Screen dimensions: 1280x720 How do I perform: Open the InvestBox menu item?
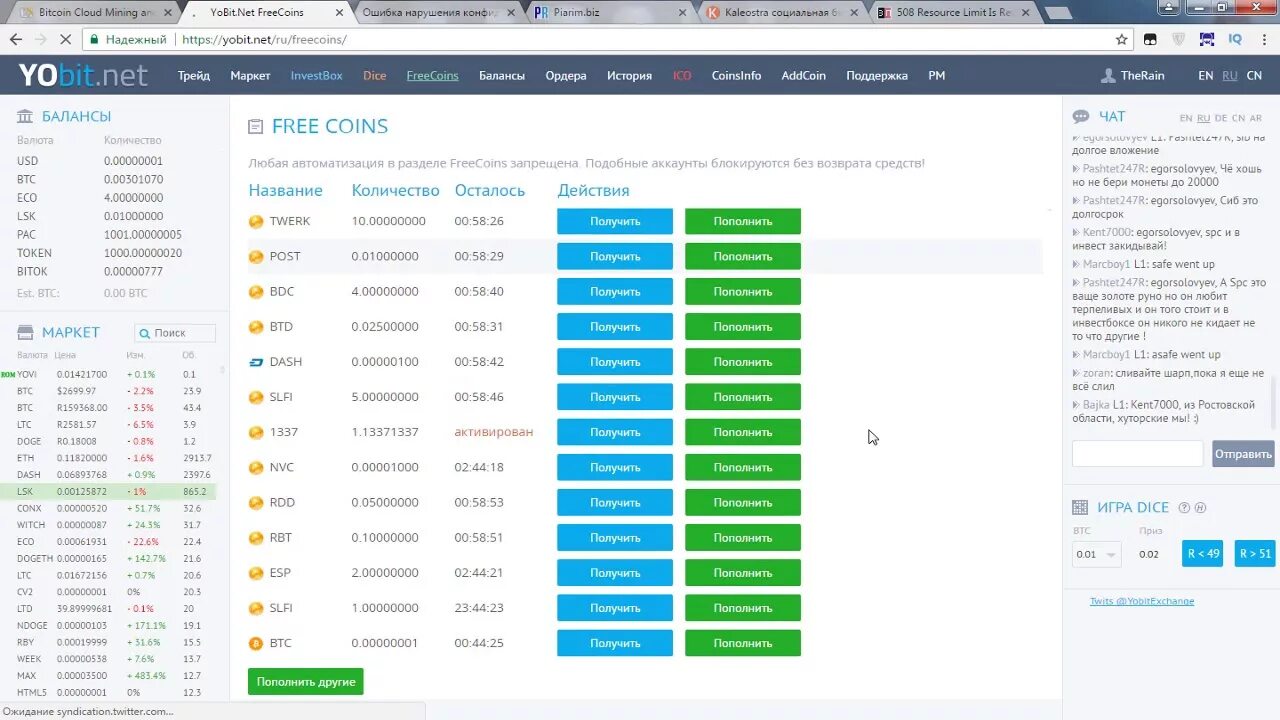[316, 76]
